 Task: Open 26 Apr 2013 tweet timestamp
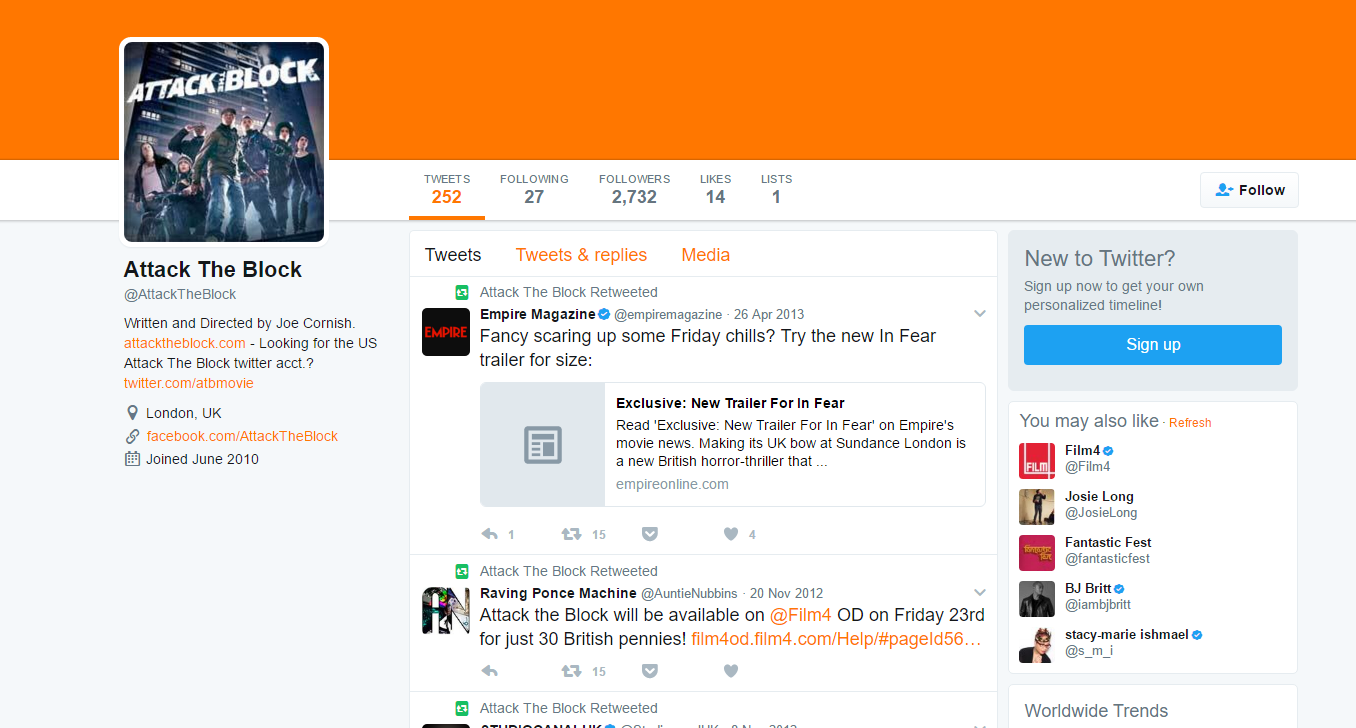[x=769, y=314]
